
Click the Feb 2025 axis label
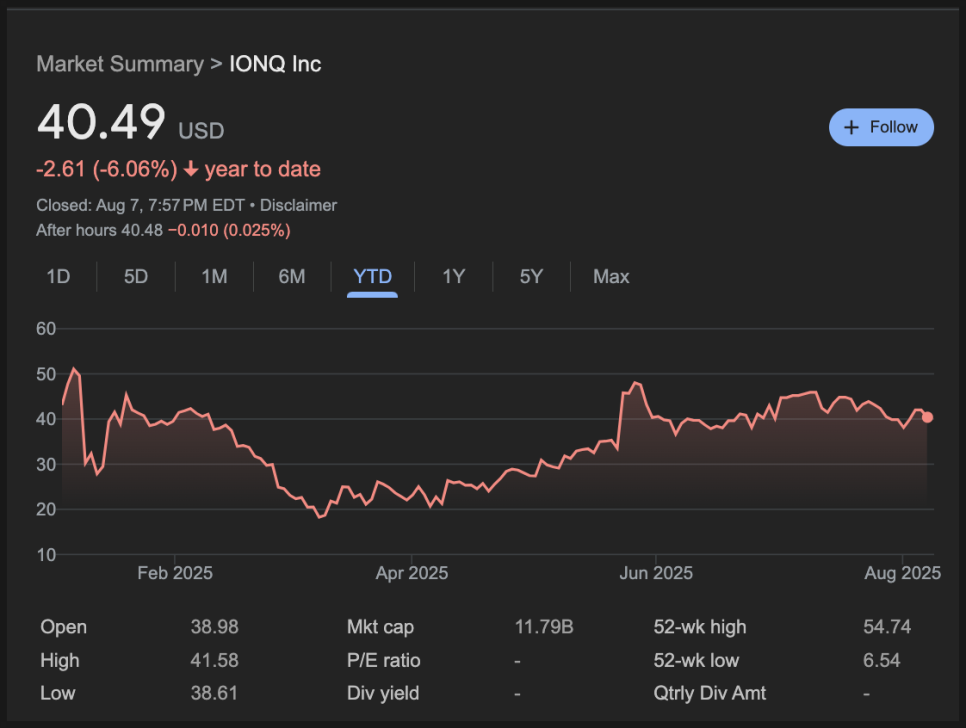point(175,573)
